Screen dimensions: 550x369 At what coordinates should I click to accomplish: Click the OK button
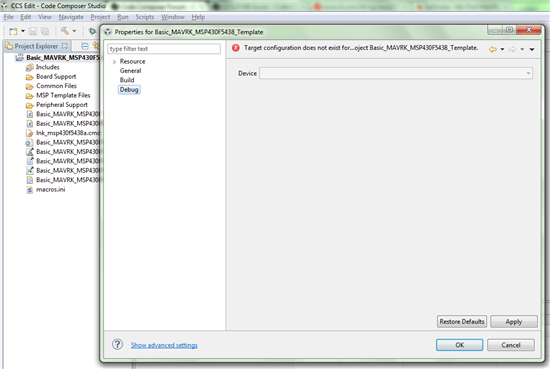pyautogui.click(x=460, y=345)
